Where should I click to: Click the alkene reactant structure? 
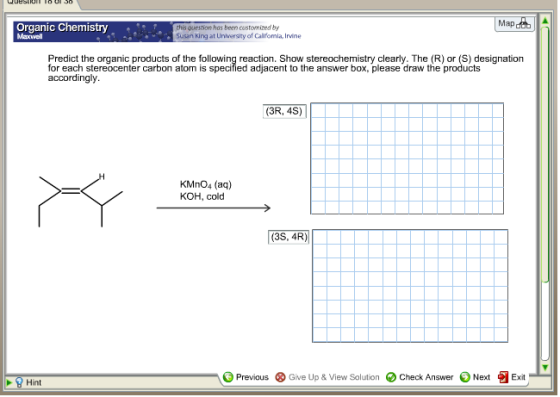[x=81, y=200]
